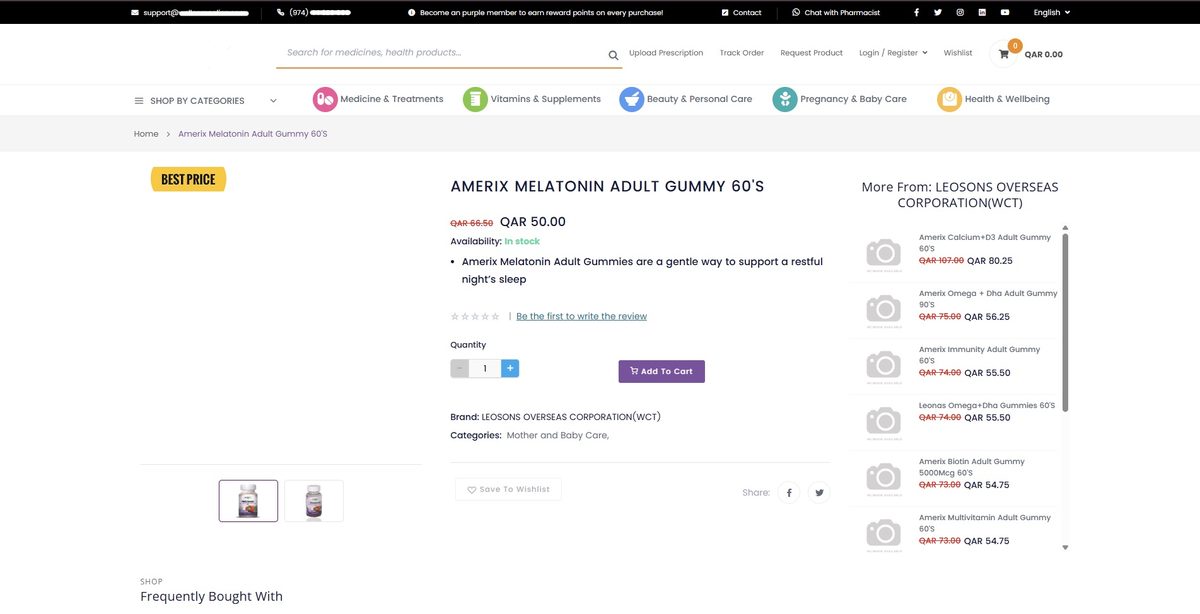
Task: Open the English language dropdown
Action: pos(1052,12)
